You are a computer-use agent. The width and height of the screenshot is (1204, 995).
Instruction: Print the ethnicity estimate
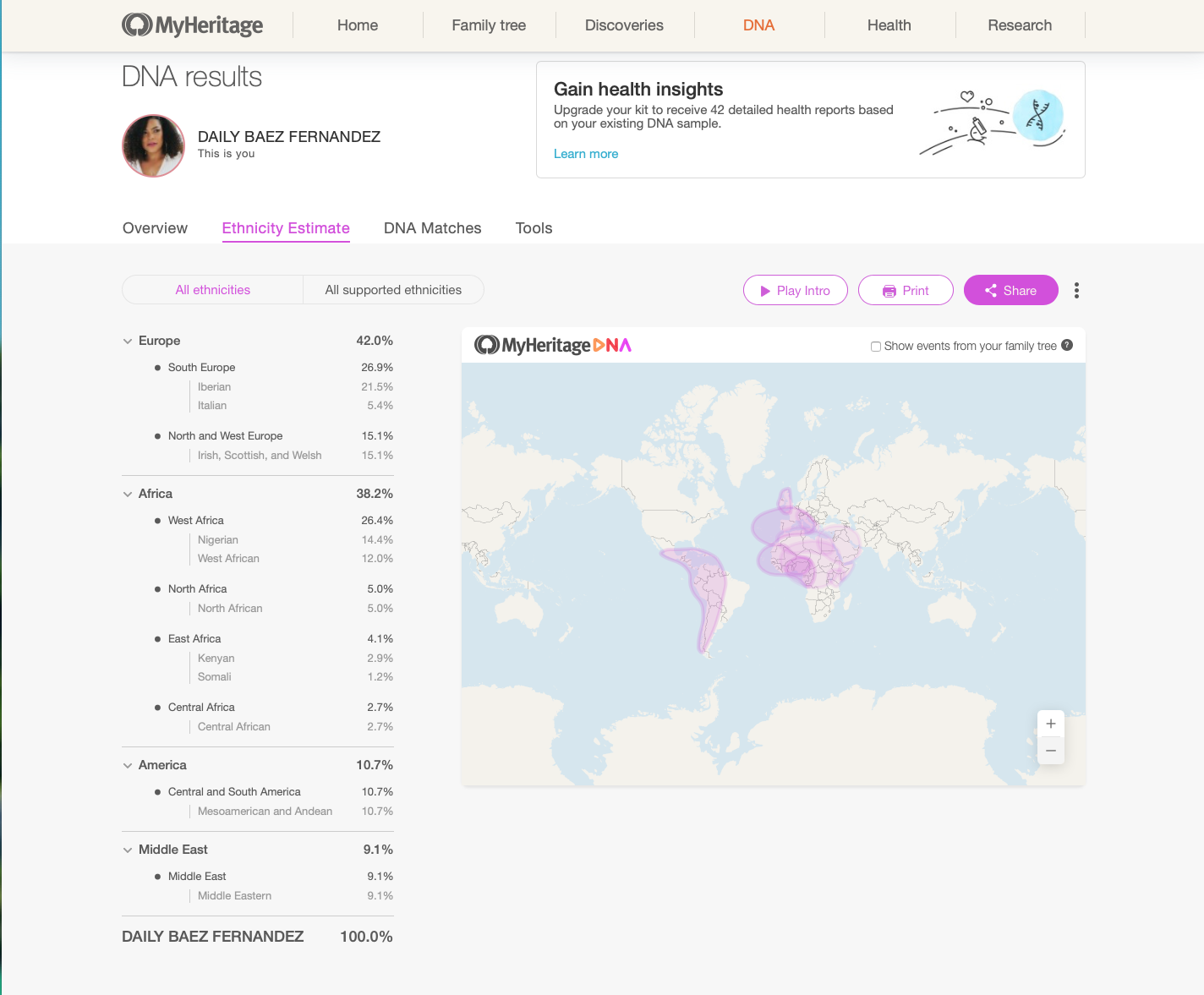pos(906,290)
